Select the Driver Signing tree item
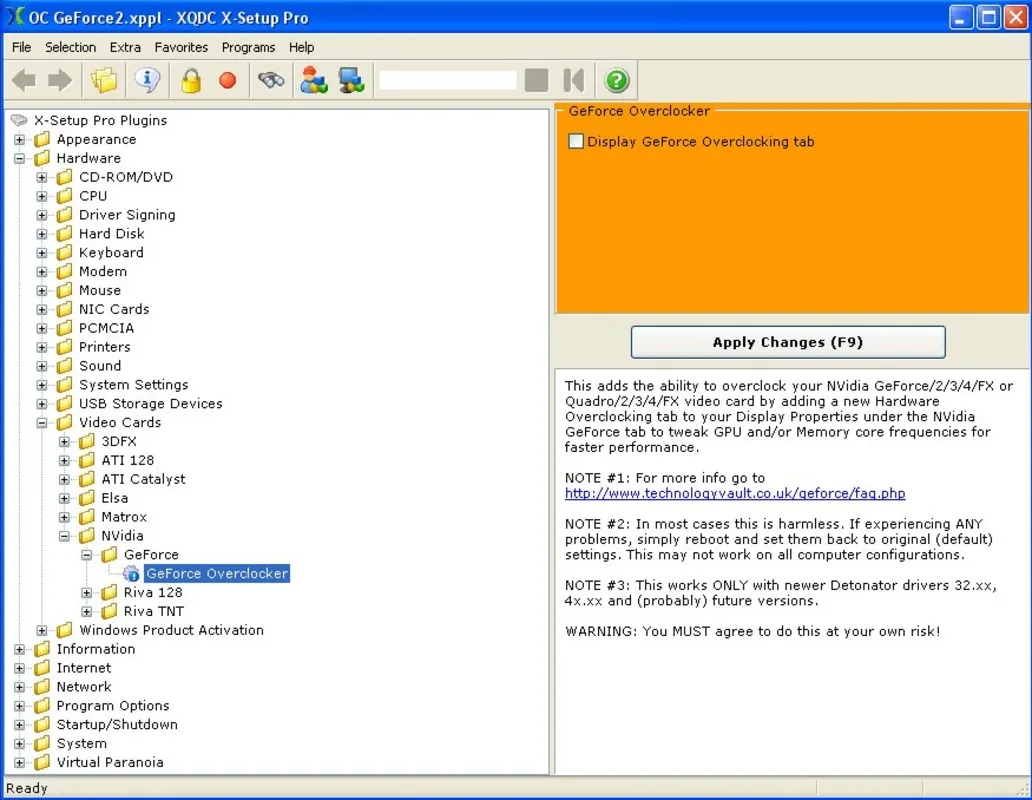This screenshot has height=800, width=1032. tap(127, 215)
